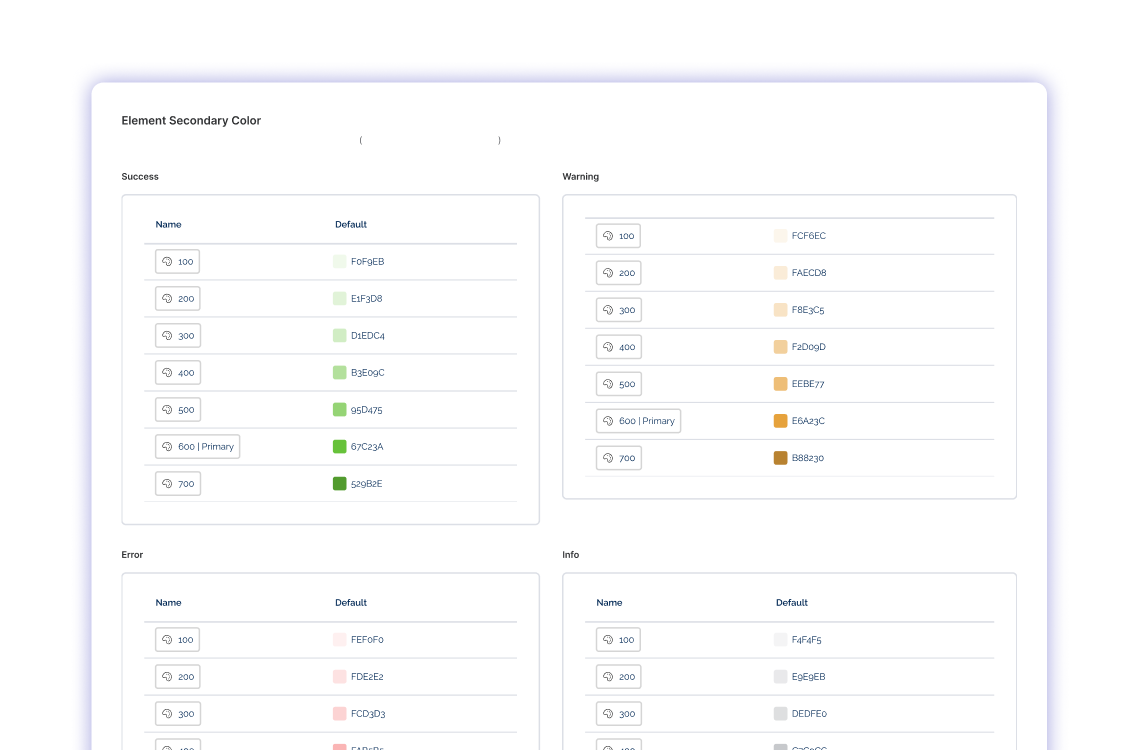
Task: Click the Success section title
Action: click(x=140, y=177)
